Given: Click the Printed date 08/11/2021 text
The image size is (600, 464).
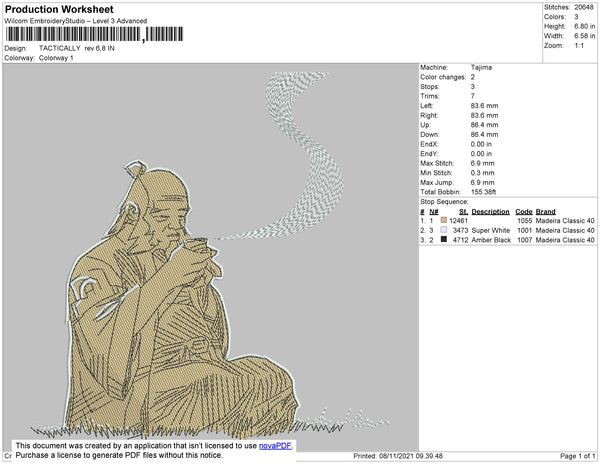Looking at the screenshot, I should (398, 456).
